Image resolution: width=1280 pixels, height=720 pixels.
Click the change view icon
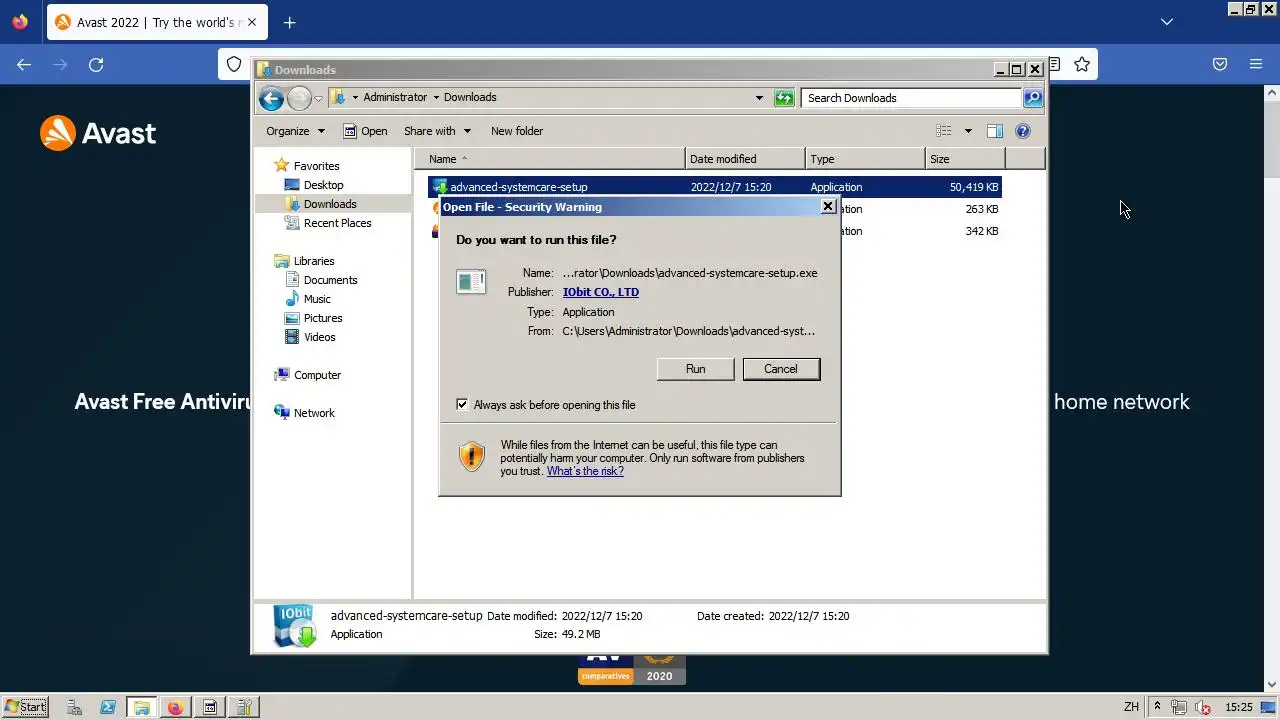tap(943, 131)
